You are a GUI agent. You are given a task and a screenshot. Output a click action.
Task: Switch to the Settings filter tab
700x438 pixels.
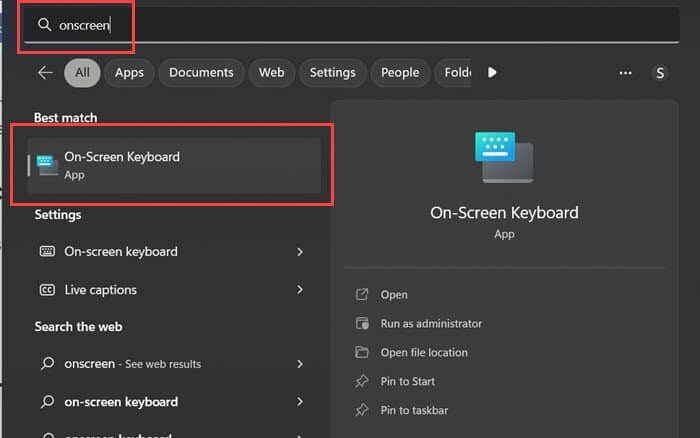[333, 72]
